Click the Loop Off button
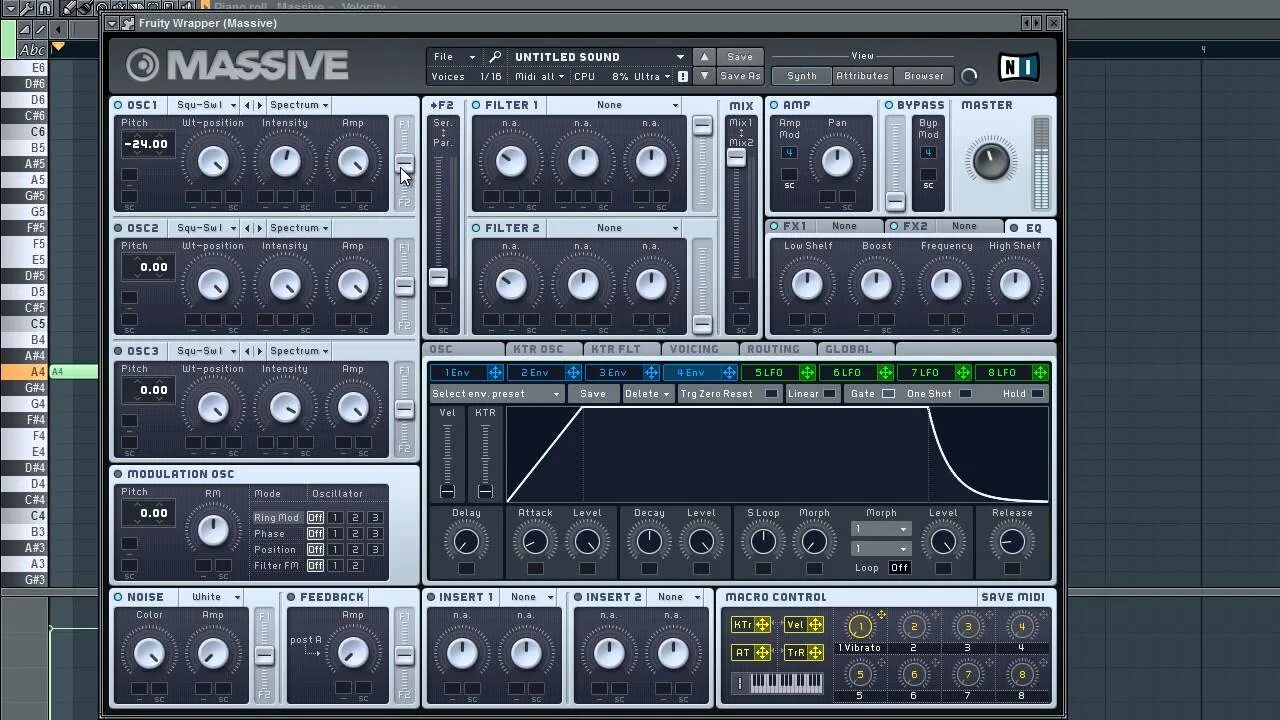 899,568
